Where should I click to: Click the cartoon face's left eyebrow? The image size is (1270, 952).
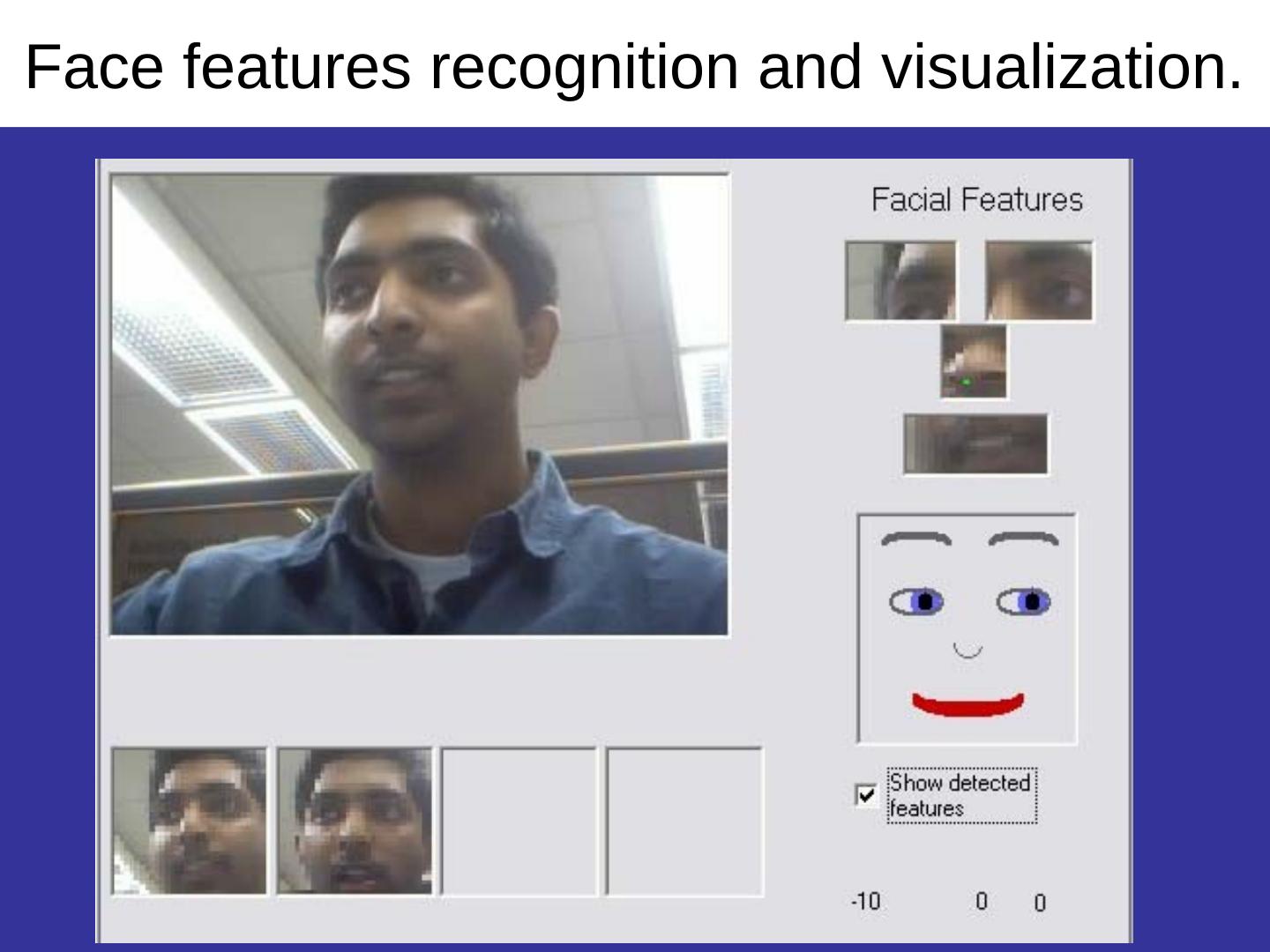915,537
